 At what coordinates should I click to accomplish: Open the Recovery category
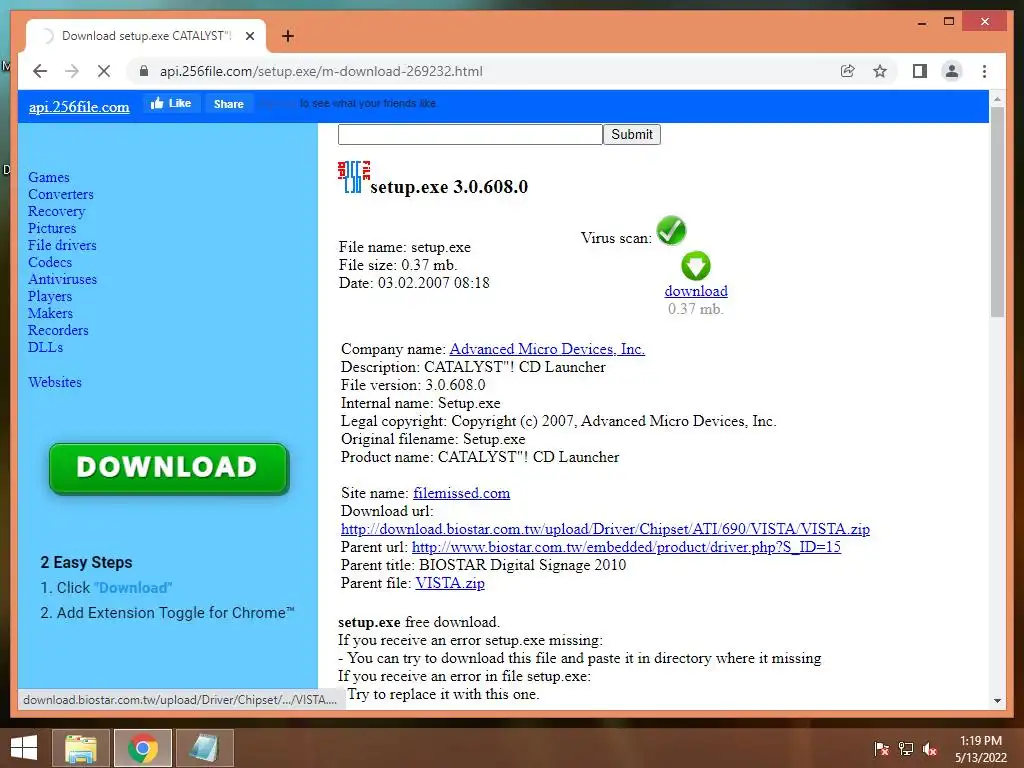click(56, 211)
